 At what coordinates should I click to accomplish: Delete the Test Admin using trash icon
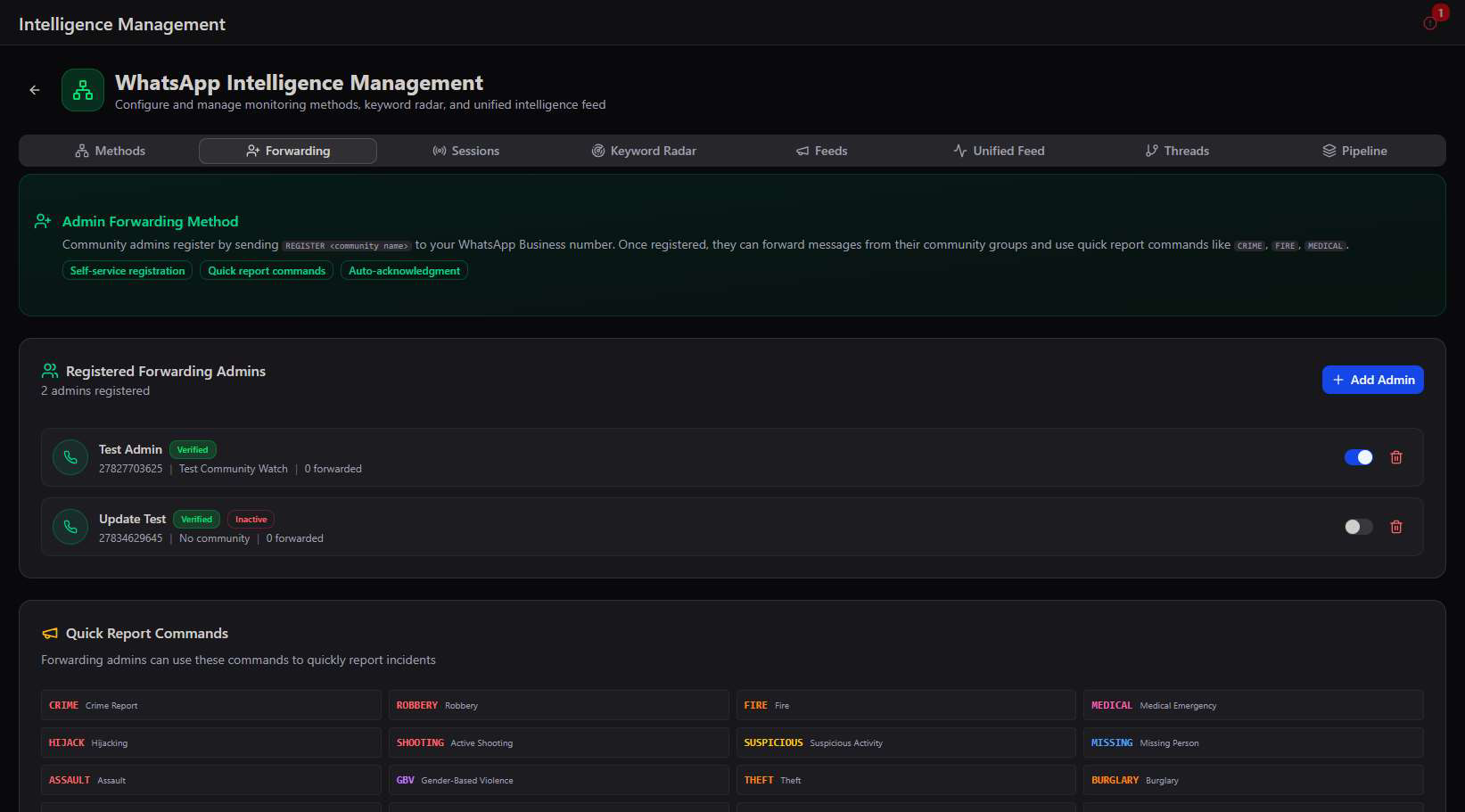(x=1396, y=457)
